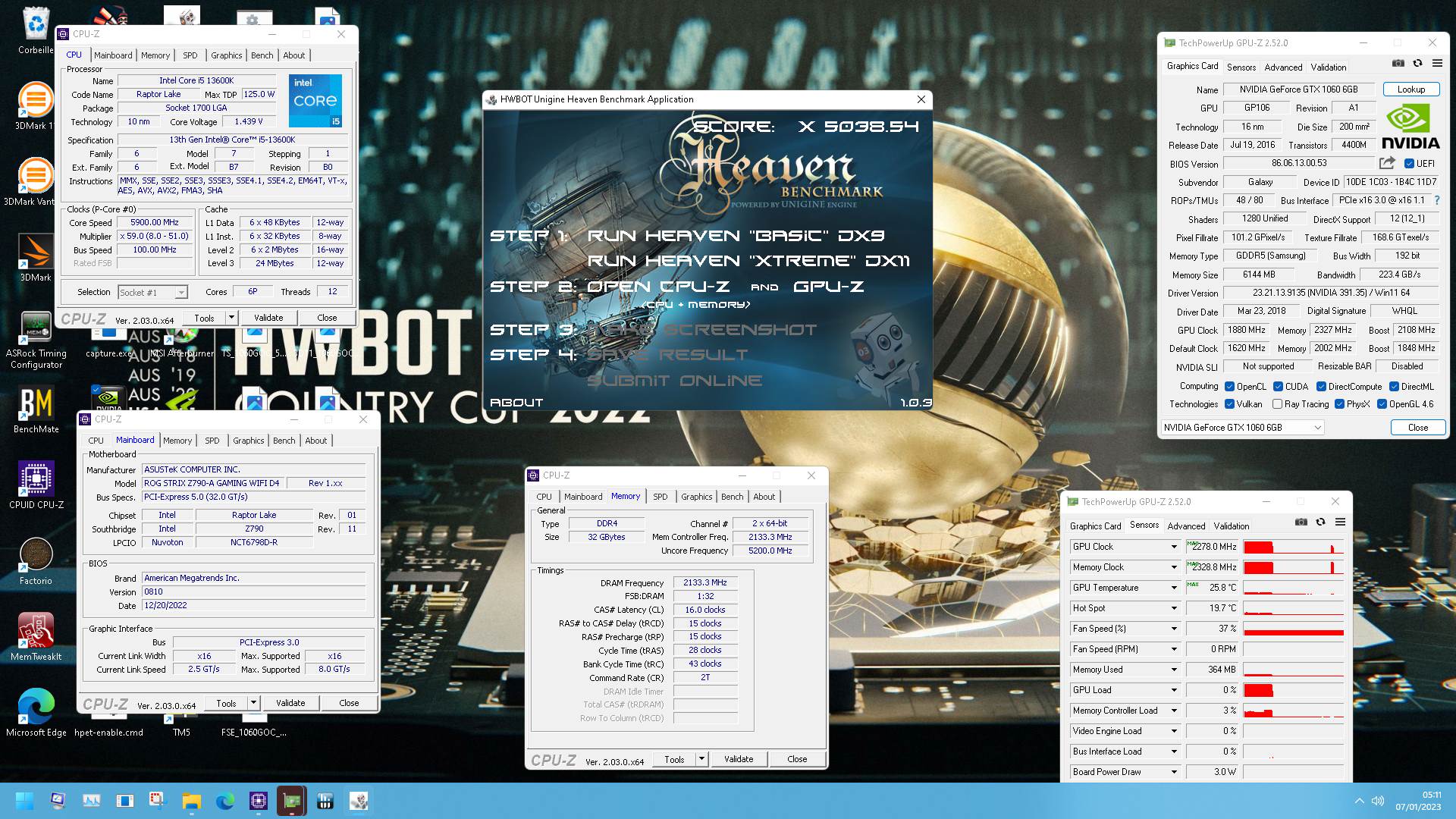Click the refresh icon in GPU-Z Graphics Card window
1456x819 pixels.
(x=1417, y=64)
